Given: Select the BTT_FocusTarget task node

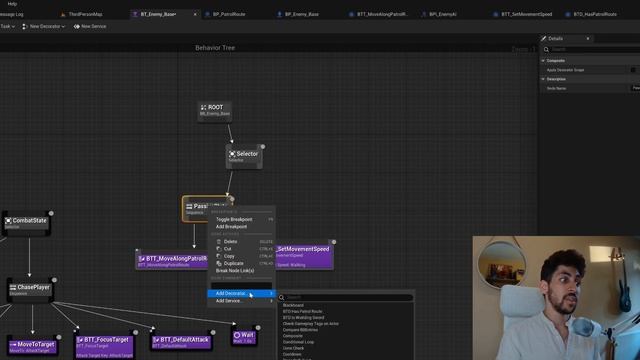Looking at the screenshot, I should click(104, 344).
